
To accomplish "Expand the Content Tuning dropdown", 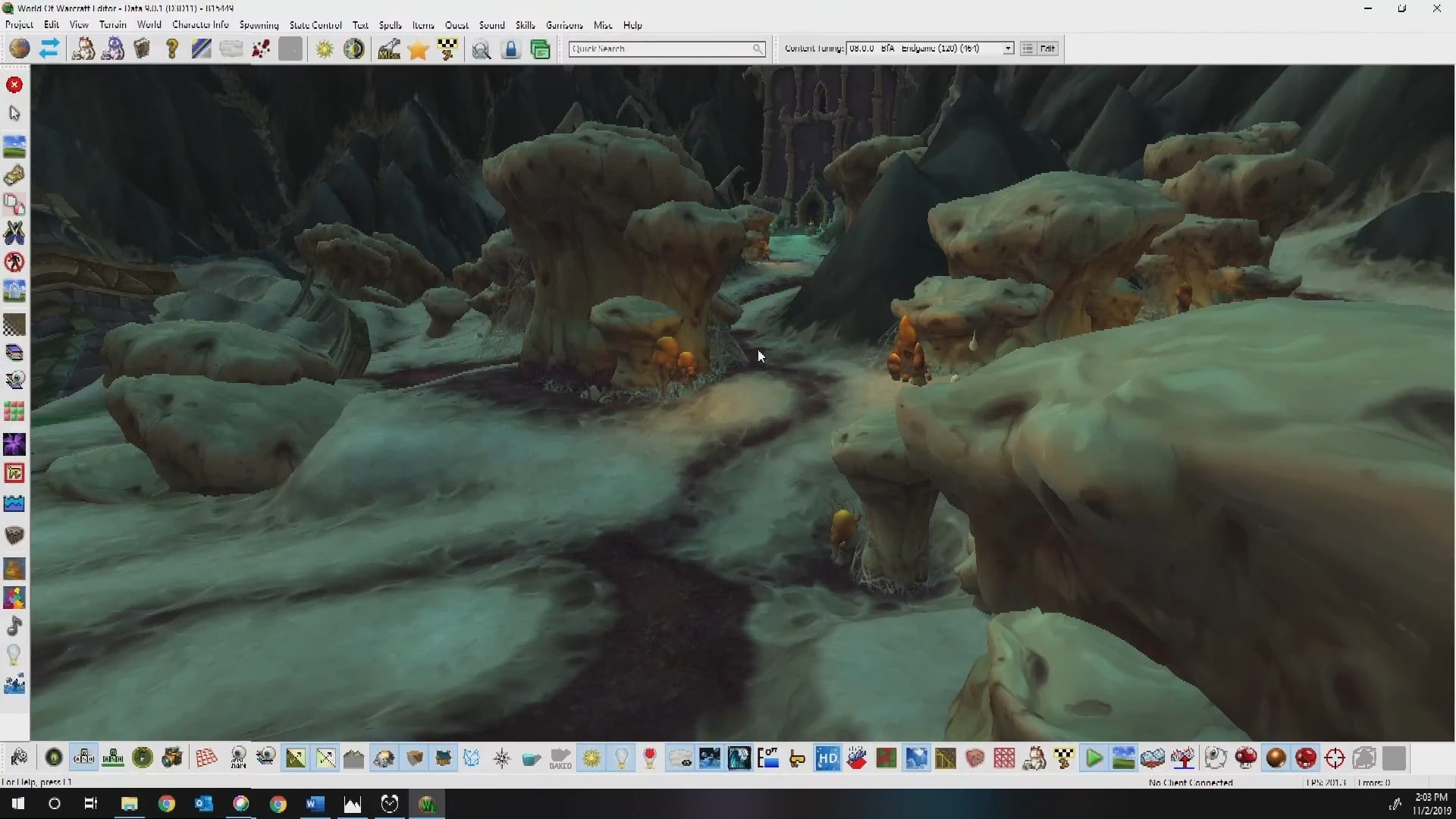I will pyautogui.click(x=1008, y=49).
